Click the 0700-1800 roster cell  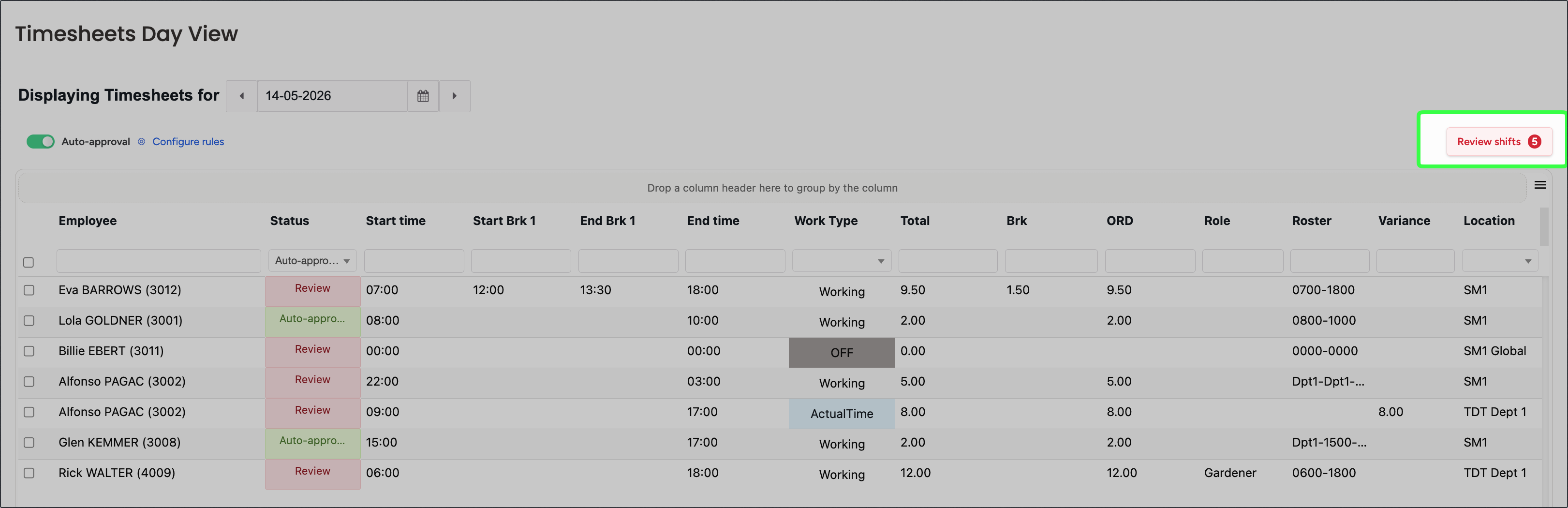pyautogui.click(x=1323, y=290)
